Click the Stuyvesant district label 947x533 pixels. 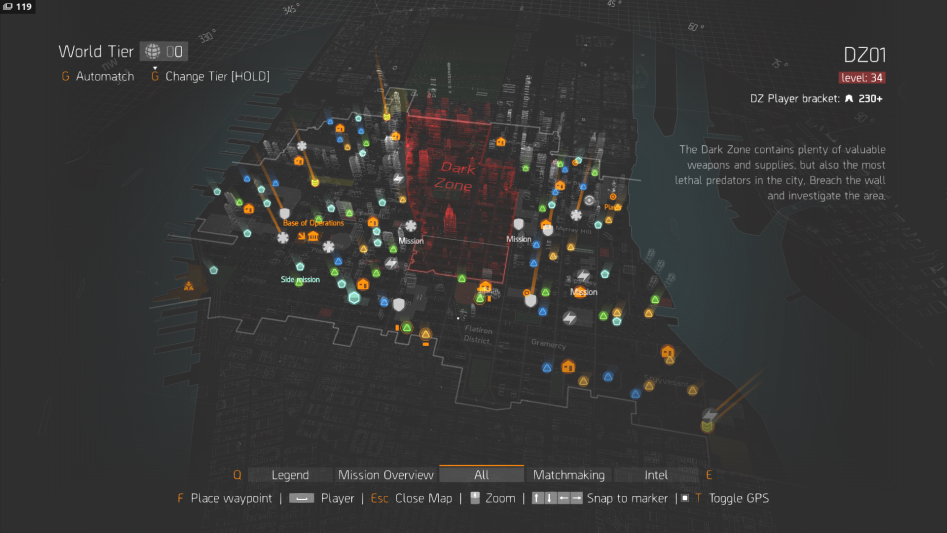(x=666, y=383)
